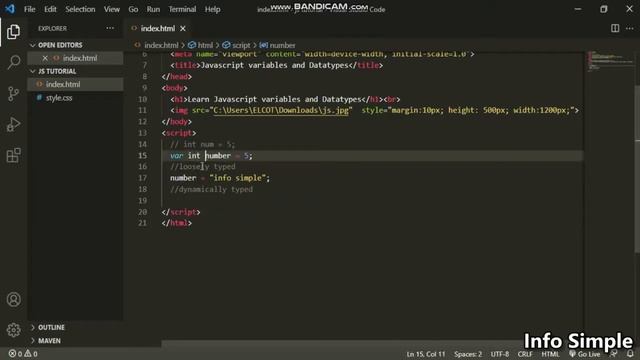640x360 pixels.
Task: Click line number 20 in gutter
Action: coord(142,212)
